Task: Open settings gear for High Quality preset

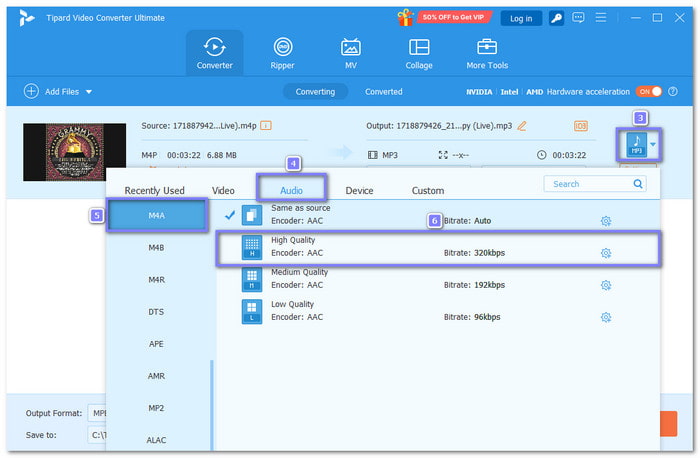Action: point(605,253)
